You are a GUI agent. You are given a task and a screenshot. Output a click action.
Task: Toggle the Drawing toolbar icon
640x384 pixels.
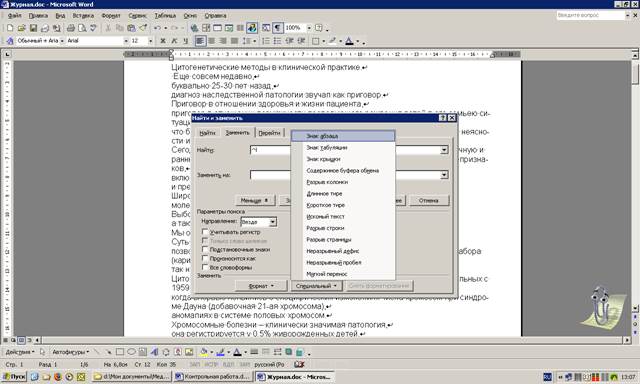[252, 28]
